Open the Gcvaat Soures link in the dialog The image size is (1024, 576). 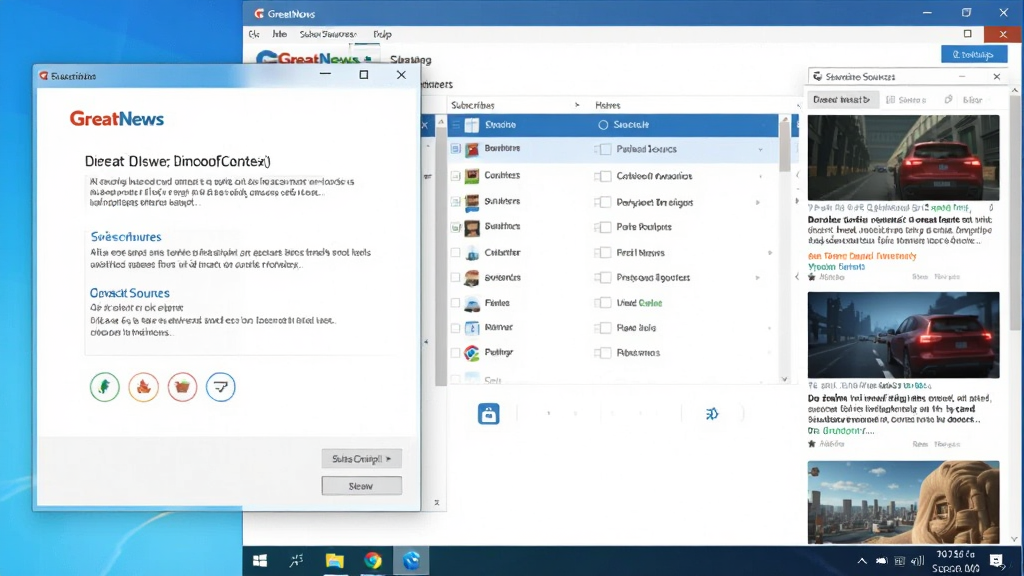(130, 293)
